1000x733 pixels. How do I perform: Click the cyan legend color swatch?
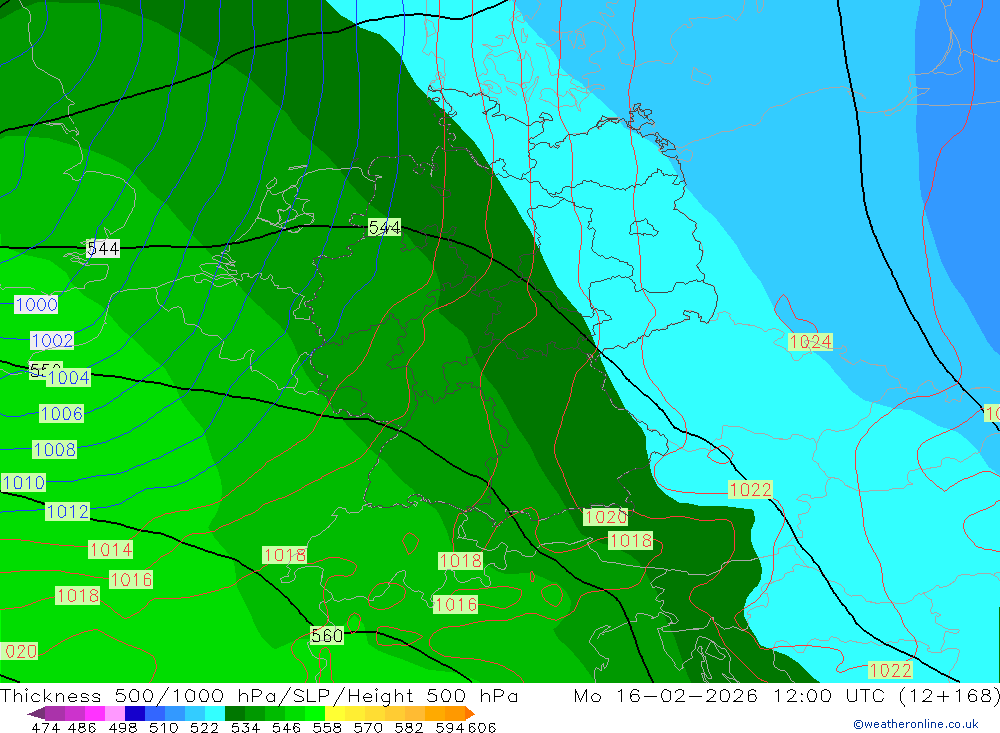coord(215,713)
